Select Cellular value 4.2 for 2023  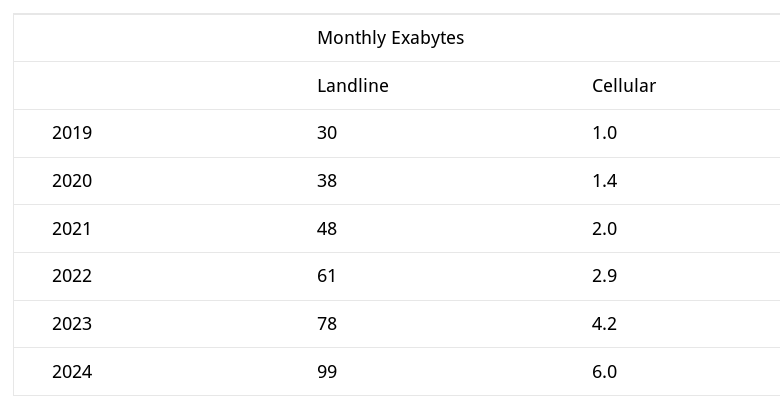pyautogui.click(x=604, y=324)
